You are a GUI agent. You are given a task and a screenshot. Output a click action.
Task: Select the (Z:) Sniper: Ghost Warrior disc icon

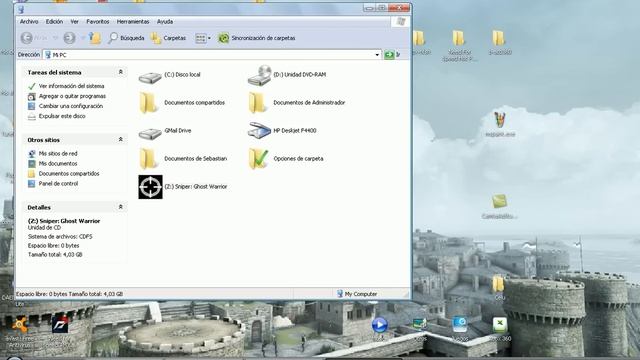pos(150,187)
